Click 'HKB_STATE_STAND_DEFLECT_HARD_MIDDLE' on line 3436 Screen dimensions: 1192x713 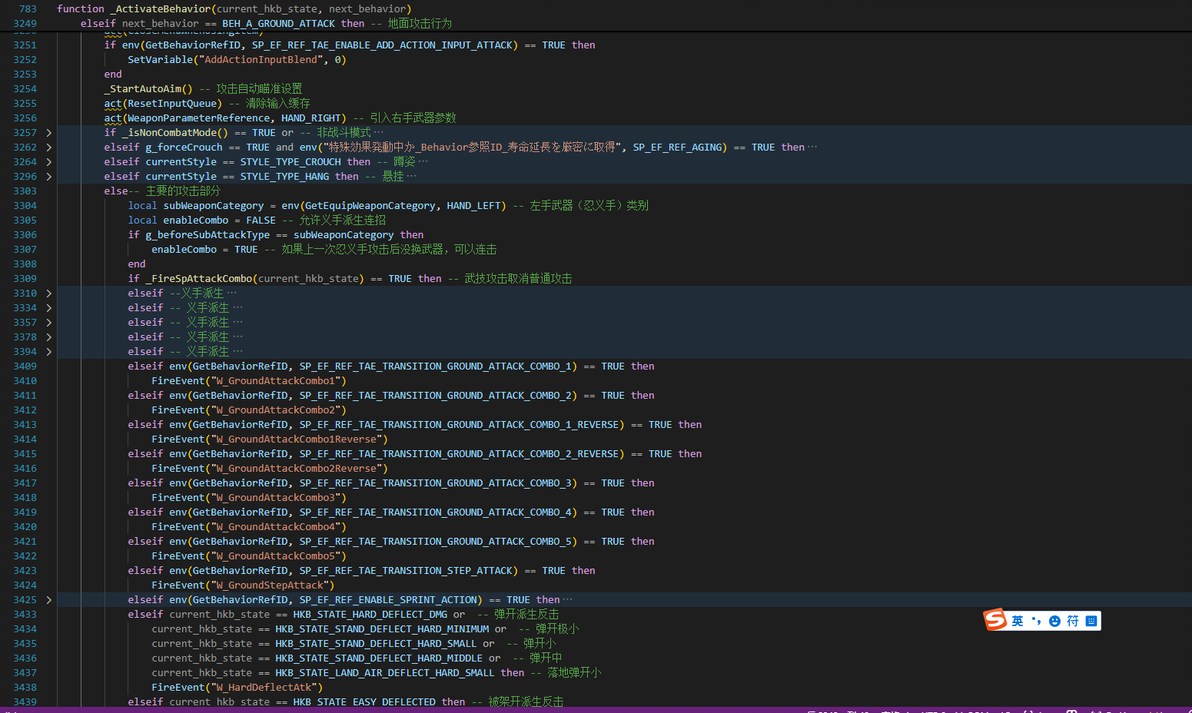click(379, 658)
